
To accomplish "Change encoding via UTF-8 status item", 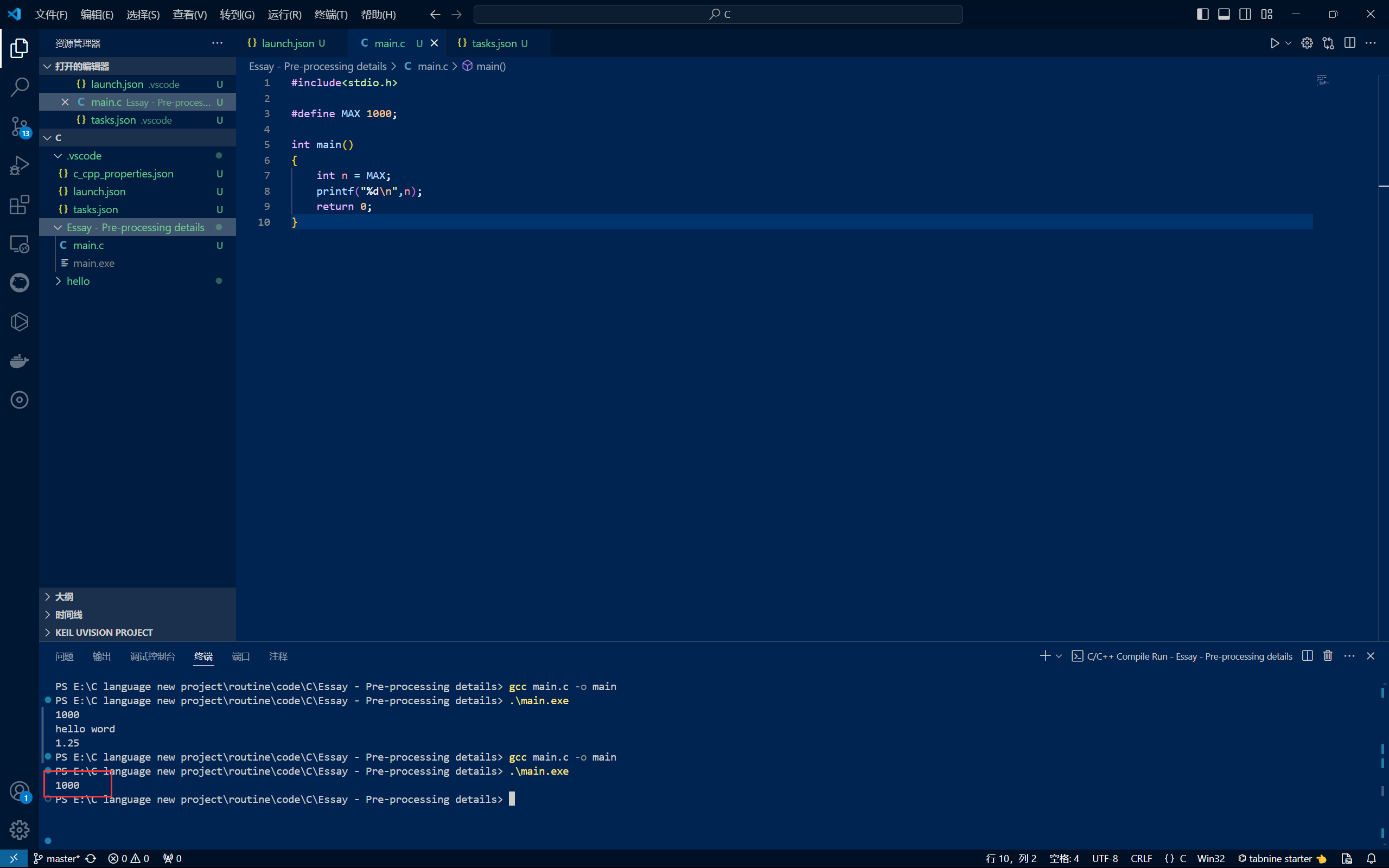I will click(1105, 858).
